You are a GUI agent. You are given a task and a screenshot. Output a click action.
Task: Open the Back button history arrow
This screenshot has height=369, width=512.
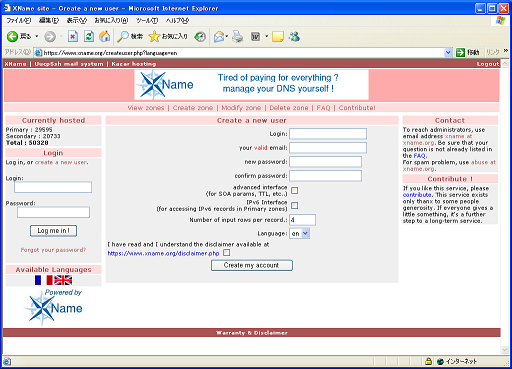[x=37, y=36]
